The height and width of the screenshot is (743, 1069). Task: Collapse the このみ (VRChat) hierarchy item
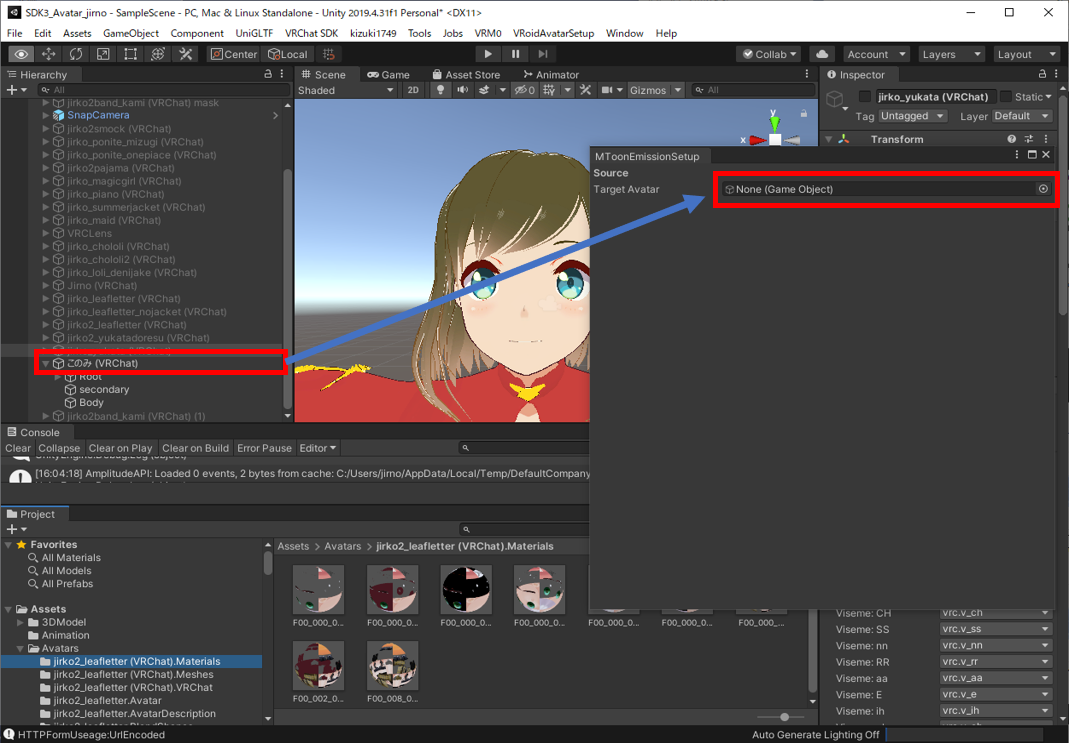45,363
